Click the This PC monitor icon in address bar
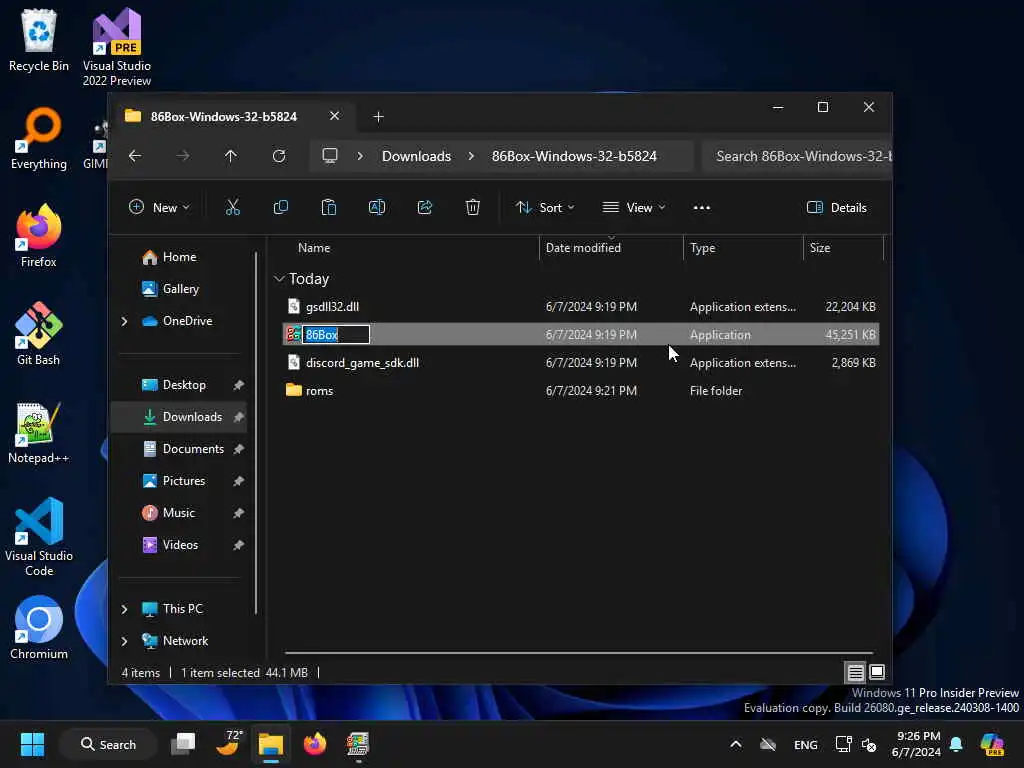The width and height of the screenshot is (1024, 768). (x=330, y=156)
